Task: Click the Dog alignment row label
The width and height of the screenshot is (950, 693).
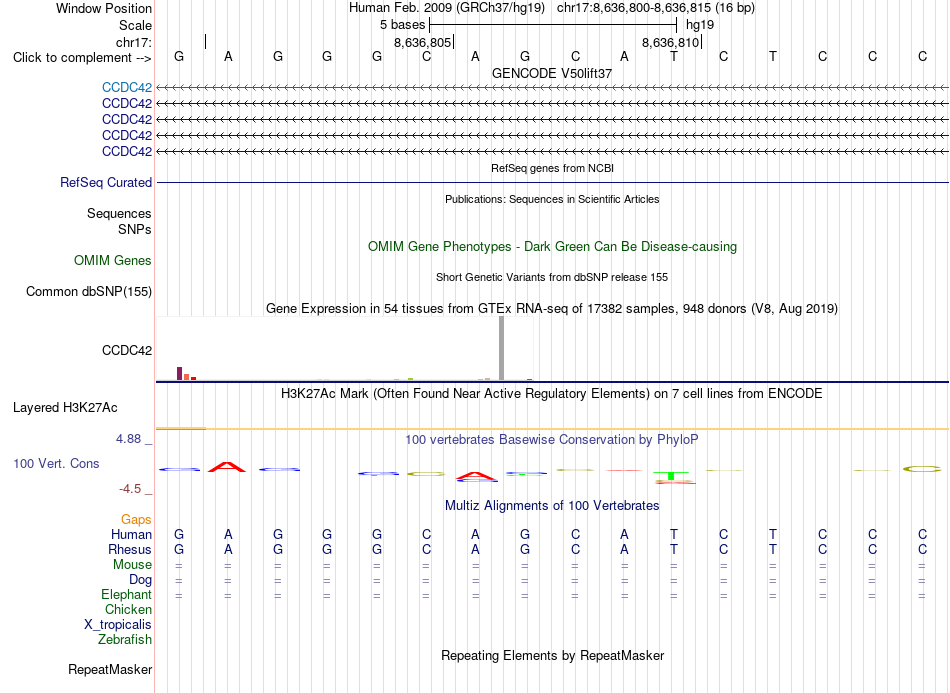Action: point(141,580)
